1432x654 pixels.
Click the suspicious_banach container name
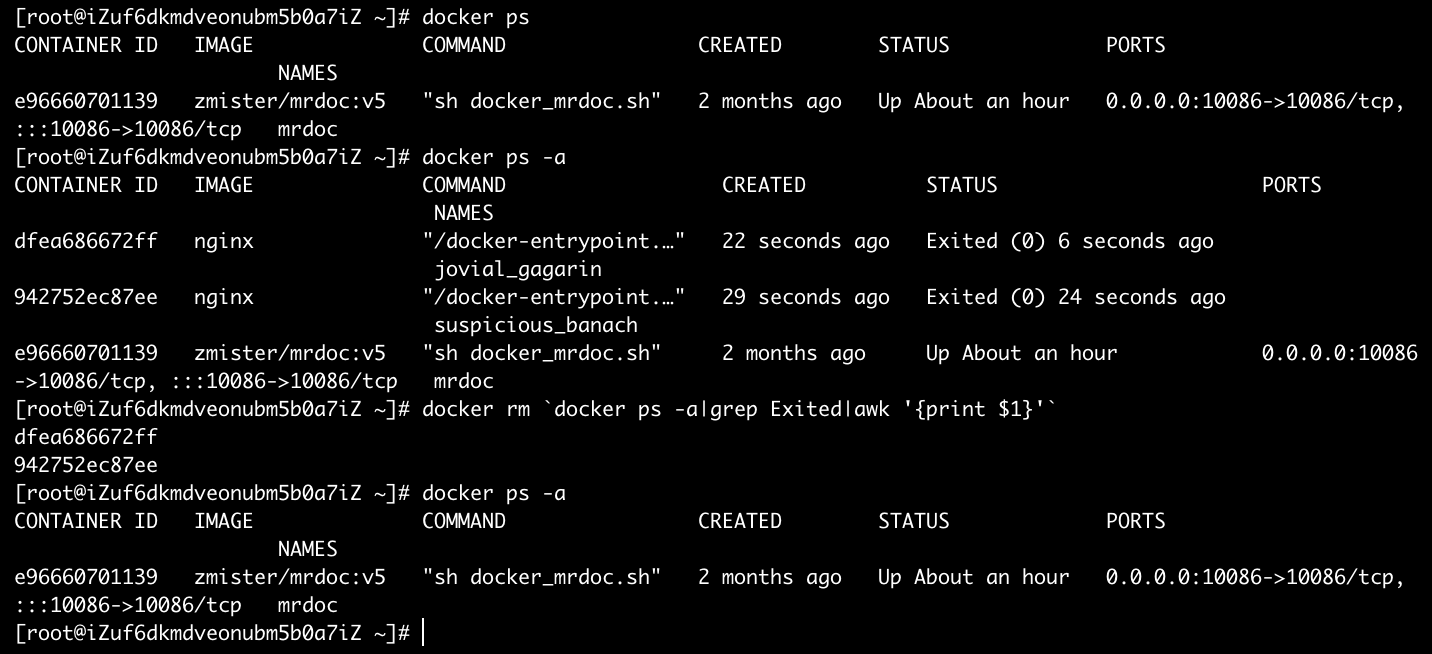[x=535, y=325]
